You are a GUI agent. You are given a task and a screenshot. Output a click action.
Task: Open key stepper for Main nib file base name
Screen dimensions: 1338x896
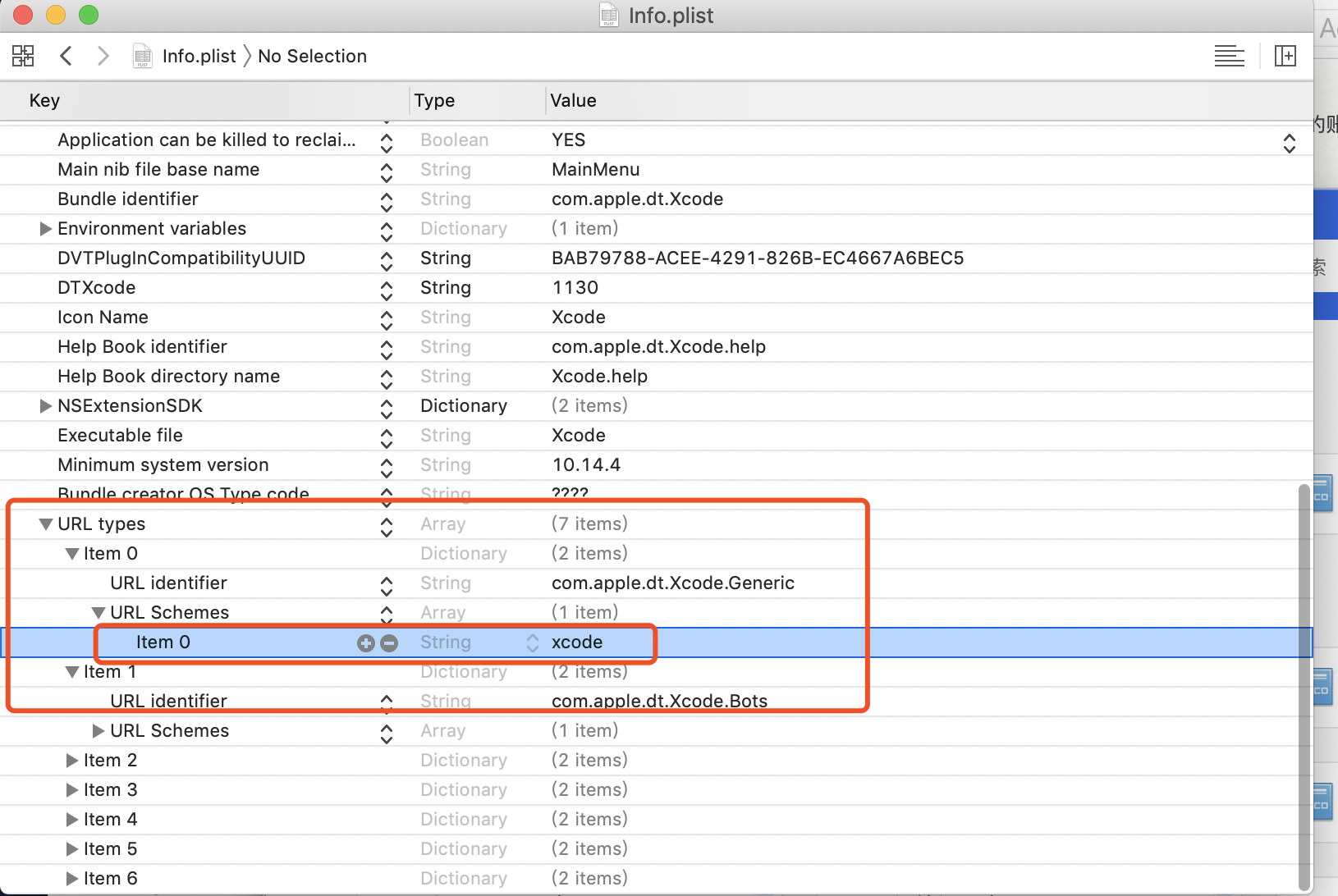pos(387,171)
